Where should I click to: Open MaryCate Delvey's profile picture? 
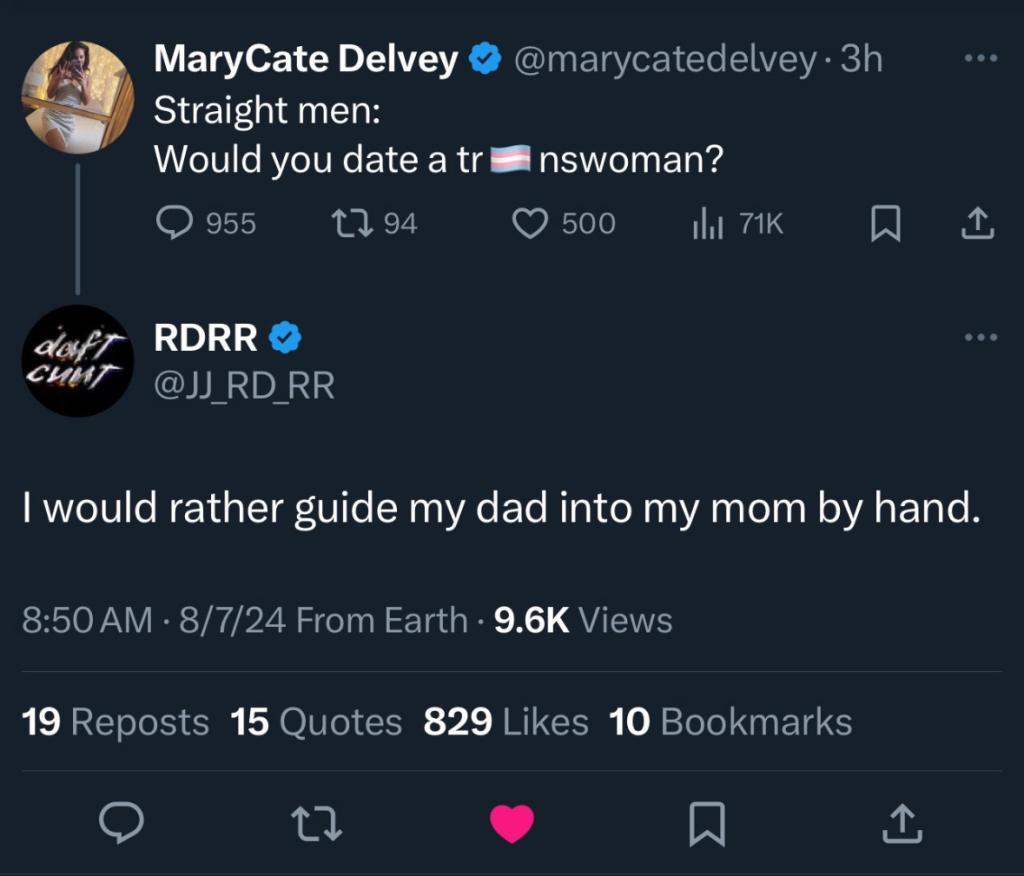(78, 96)
